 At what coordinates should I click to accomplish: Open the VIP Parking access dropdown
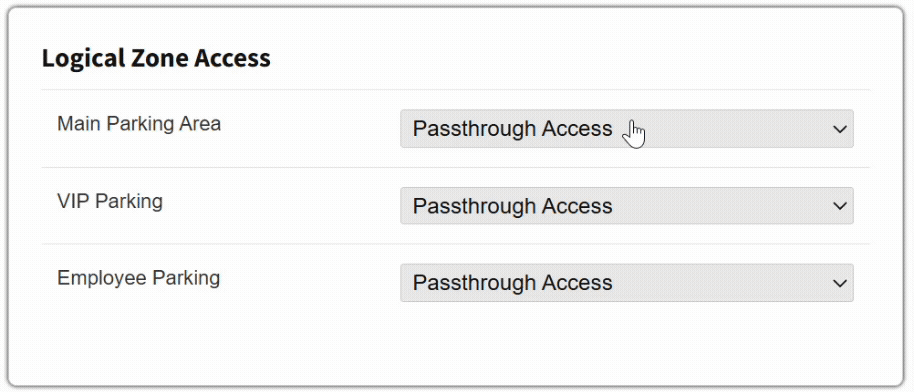[x=627, y=205]
